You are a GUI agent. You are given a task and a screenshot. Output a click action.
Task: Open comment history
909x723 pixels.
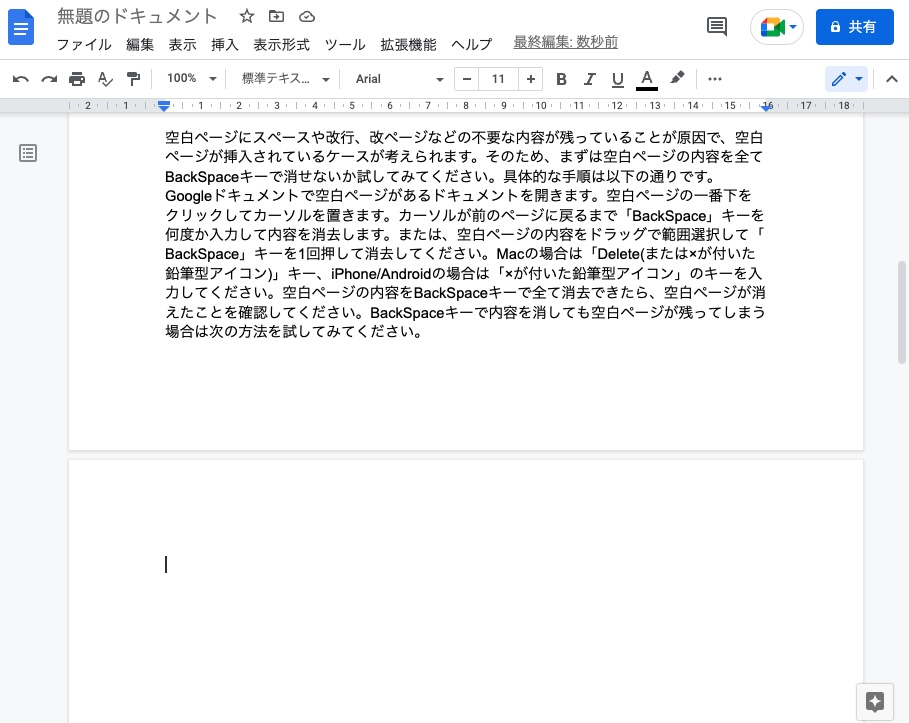coord(717,27)
